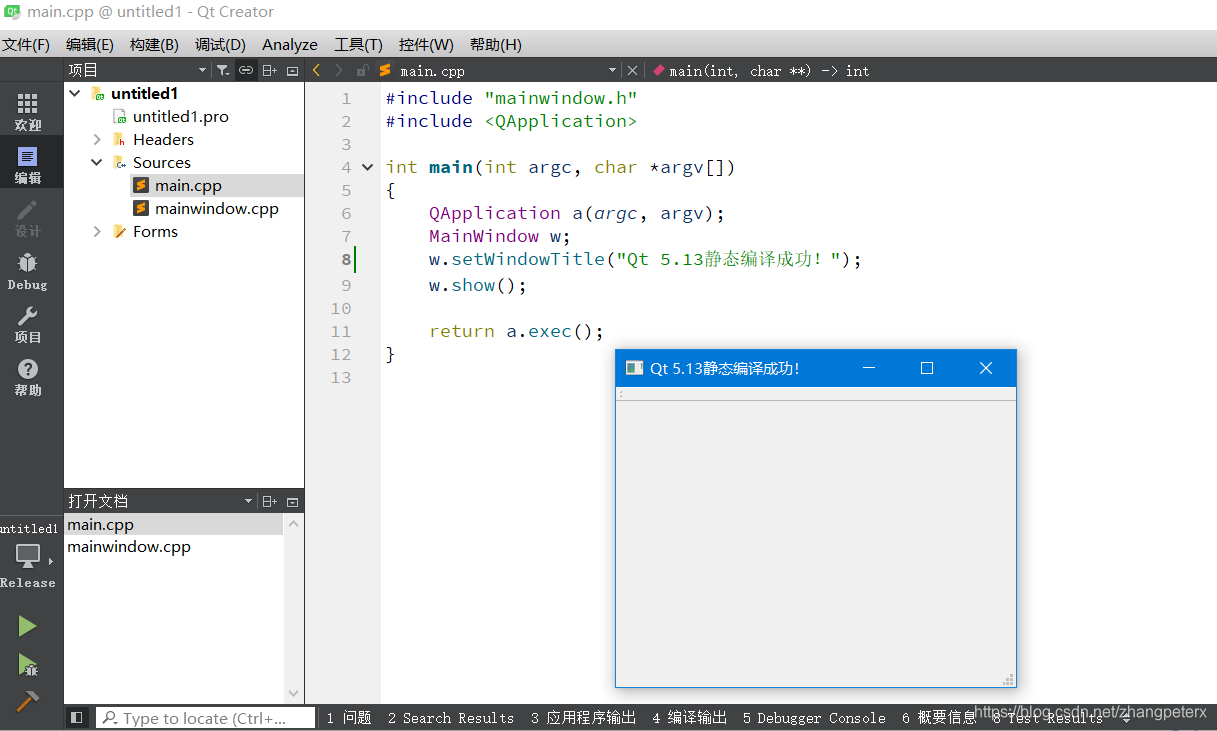The width and height of the screenshot is (1217, 731).
Task: Open the 控件(W) menu
Action: tap(426, 44)
